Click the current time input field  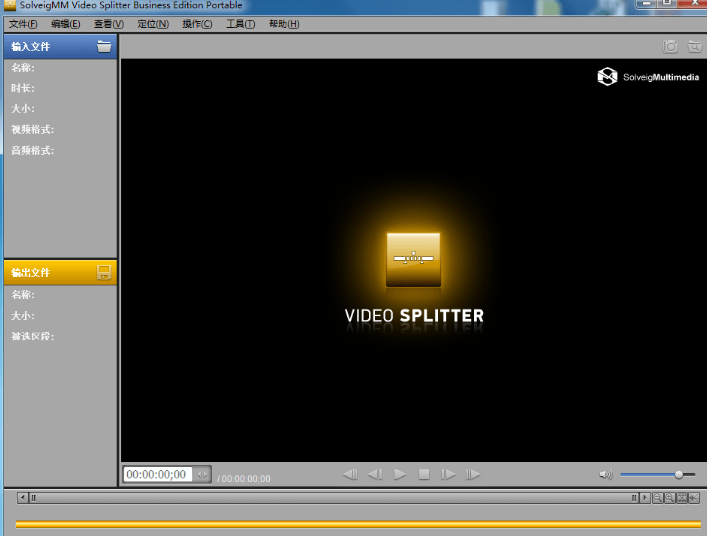pos(157,475)
